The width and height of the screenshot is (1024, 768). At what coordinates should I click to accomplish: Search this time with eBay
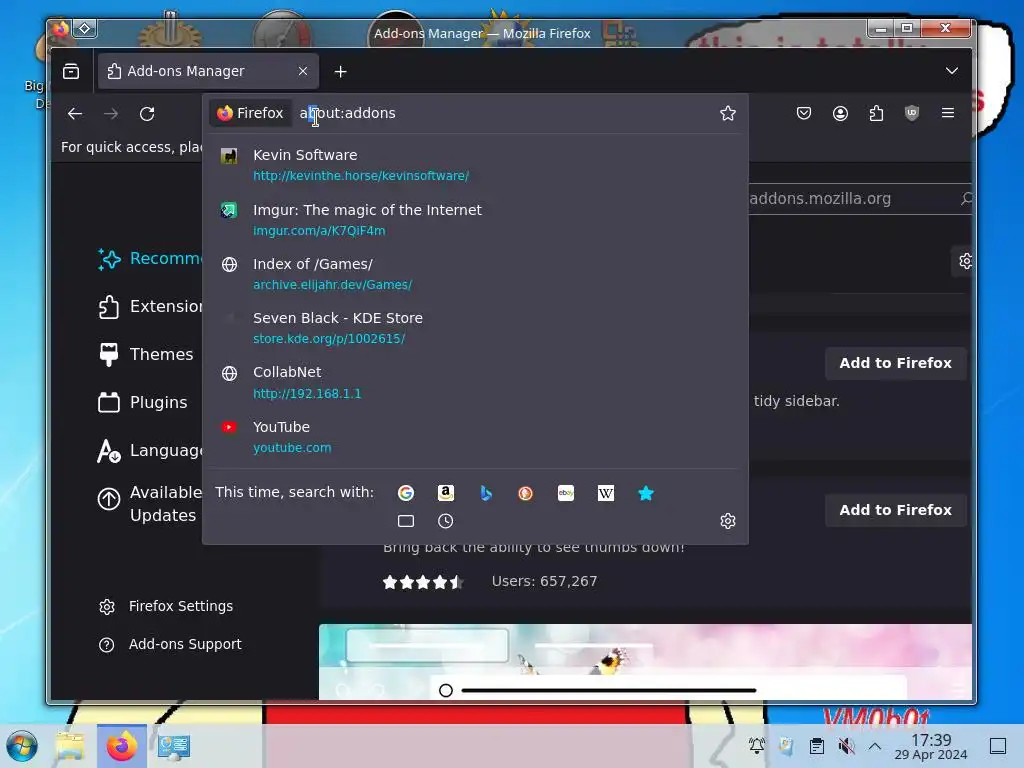[x=566, y=493]
